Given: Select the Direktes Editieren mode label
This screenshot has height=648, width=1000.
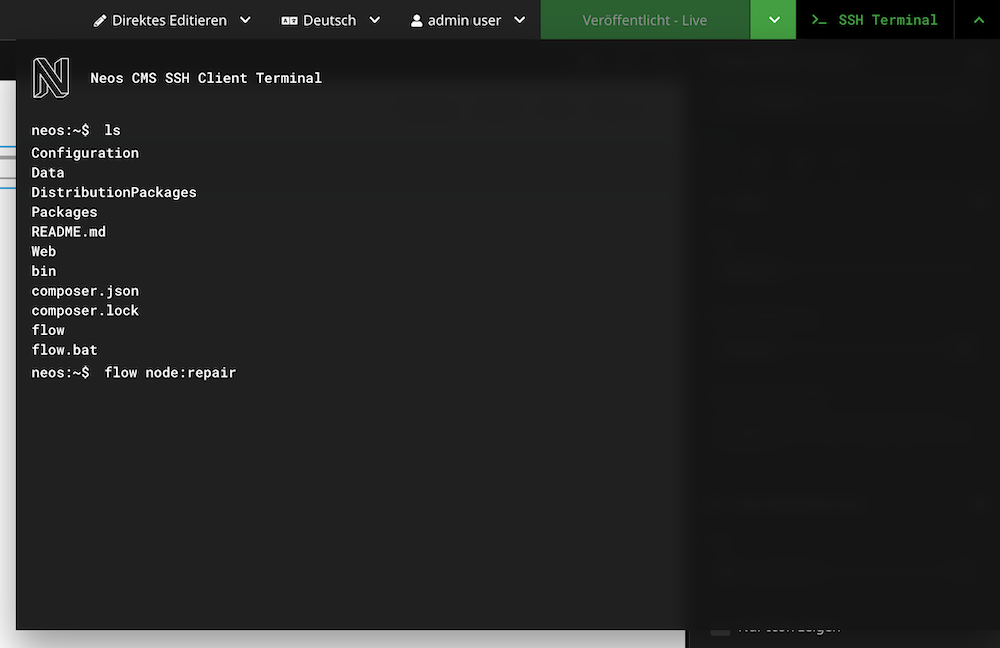Looking at the screenshot, I should 169,20.
